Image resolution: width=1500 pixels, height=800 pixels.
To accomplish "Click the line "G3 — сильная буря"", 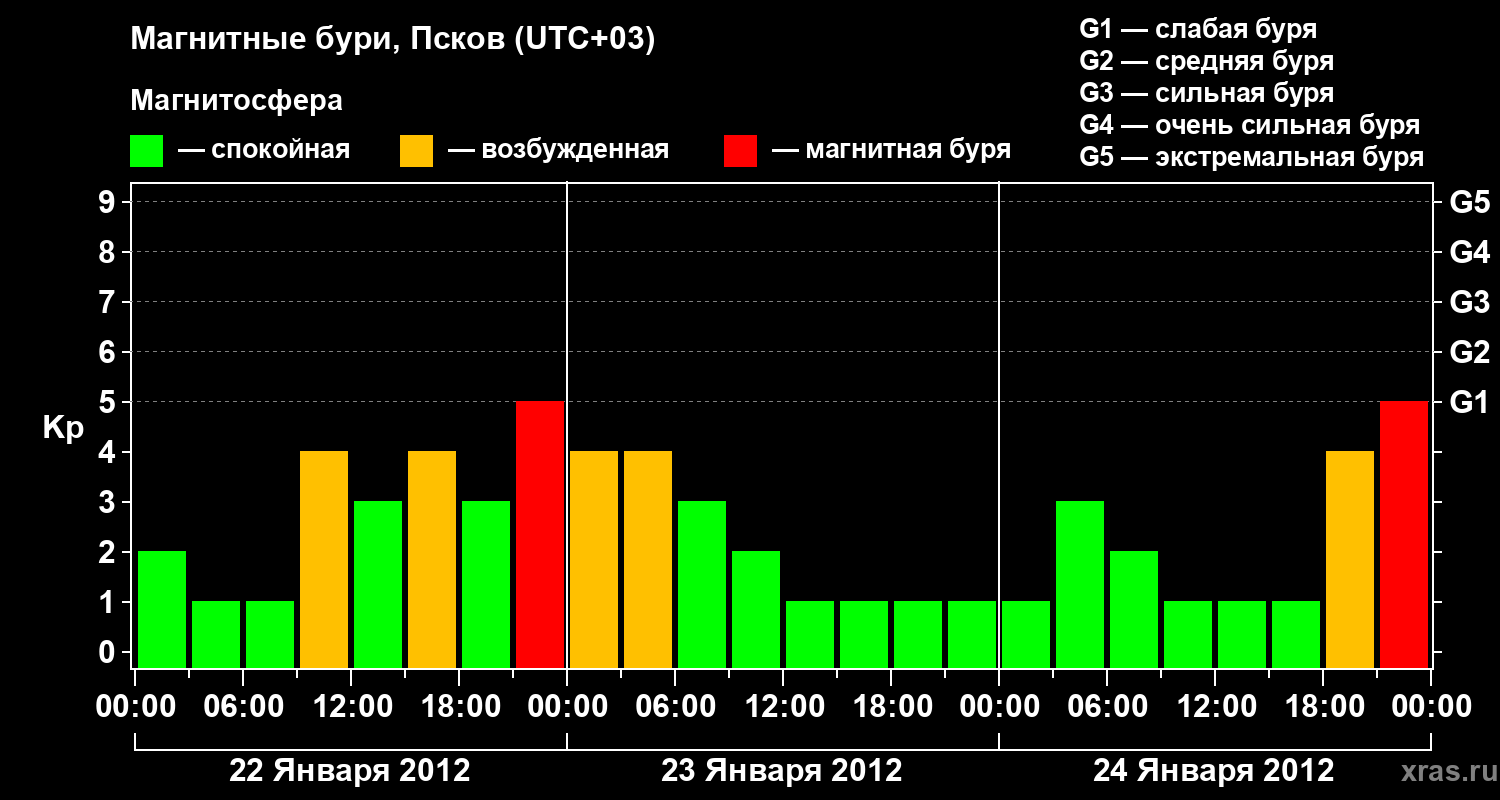I will [x=1206, y=93].
